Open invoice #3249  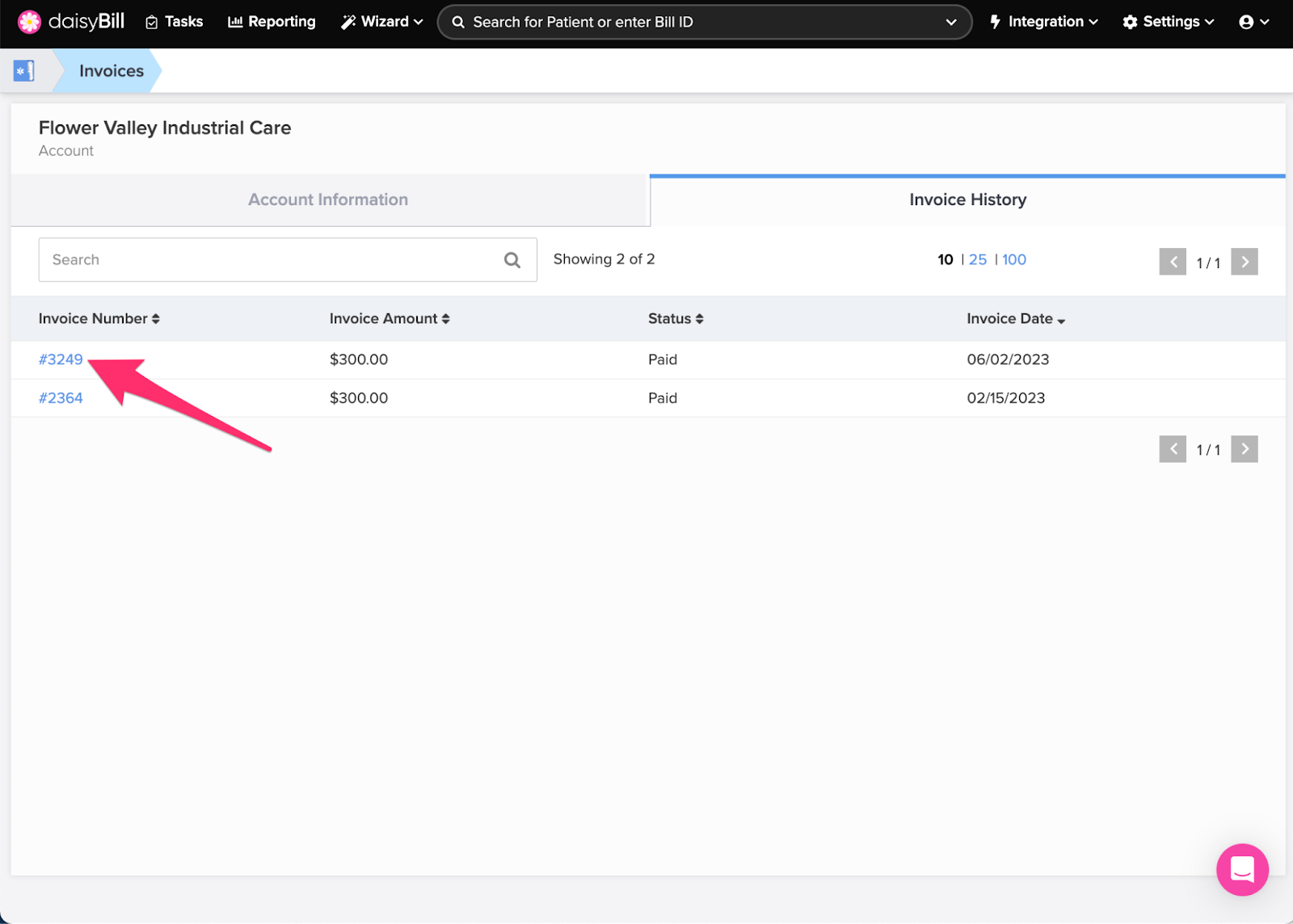pyautogui.click(x=61, y=359)
